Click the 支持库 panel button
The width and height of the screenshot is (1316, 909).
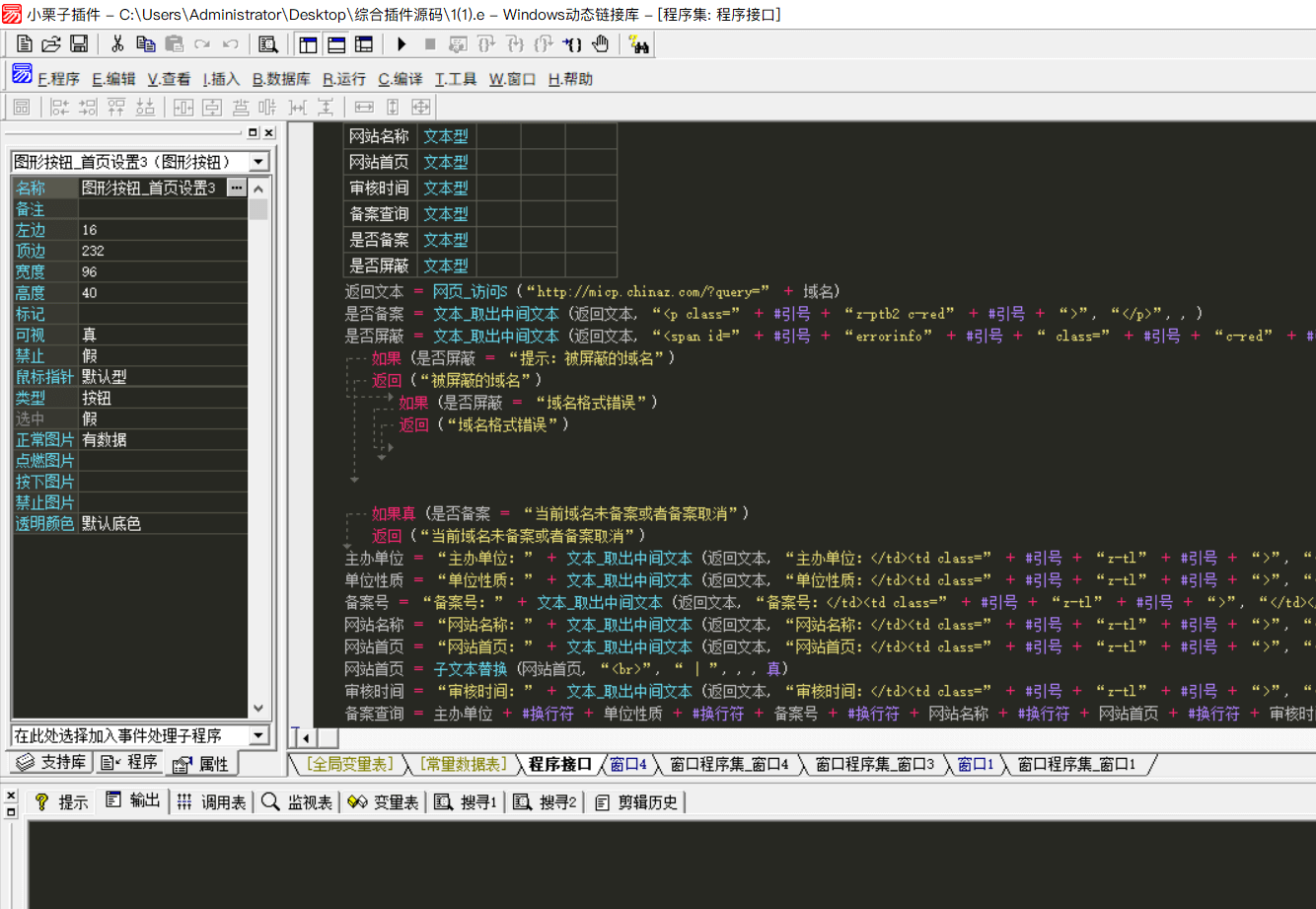51,763
